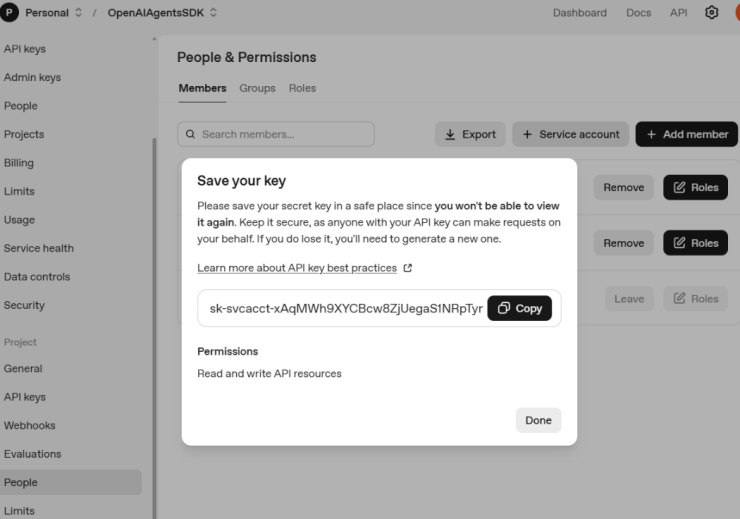740x519 pixels.
Task: Open Docs in the top navigation
Action: click(x=638, y=13)
